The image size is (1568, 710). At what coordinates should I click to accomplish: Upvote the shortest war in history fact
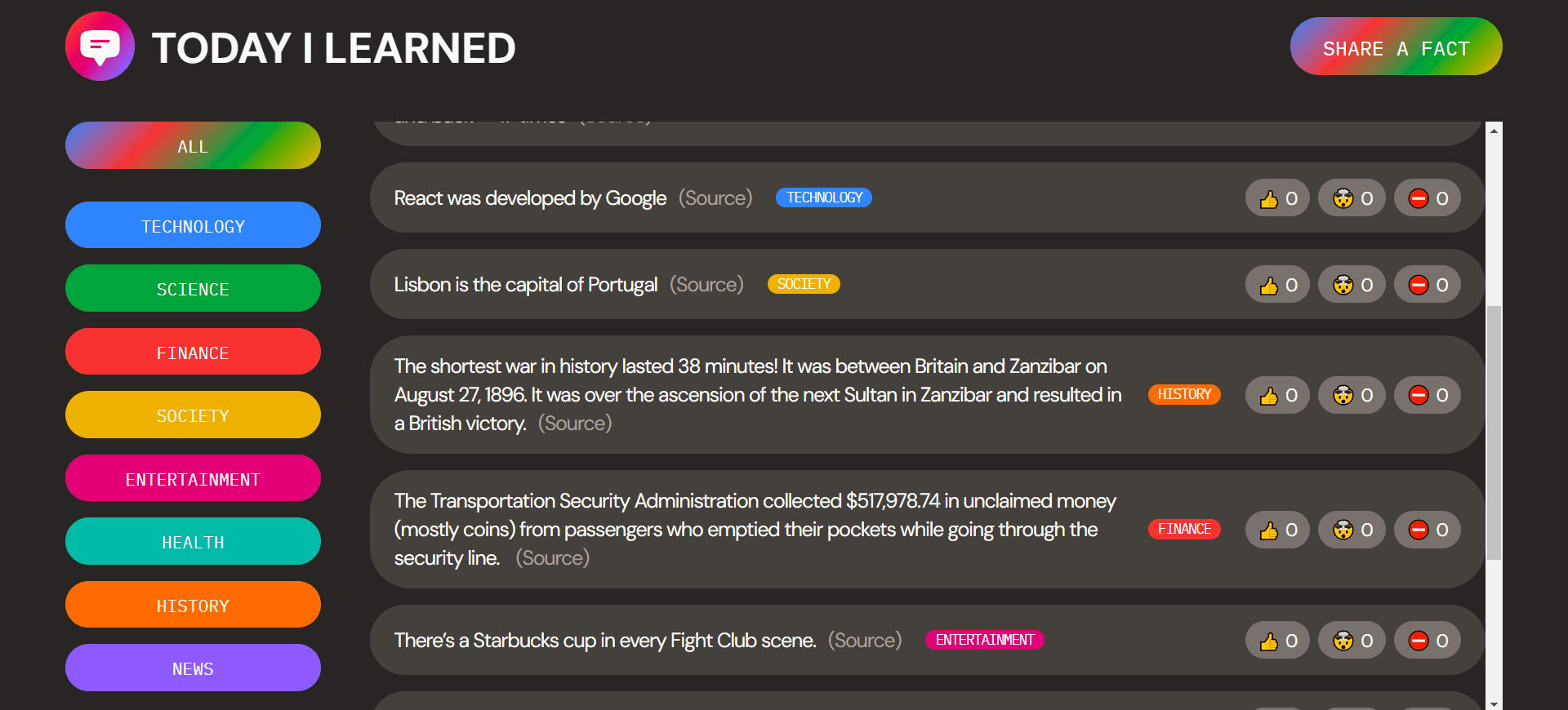click(x=1277, y=395)
